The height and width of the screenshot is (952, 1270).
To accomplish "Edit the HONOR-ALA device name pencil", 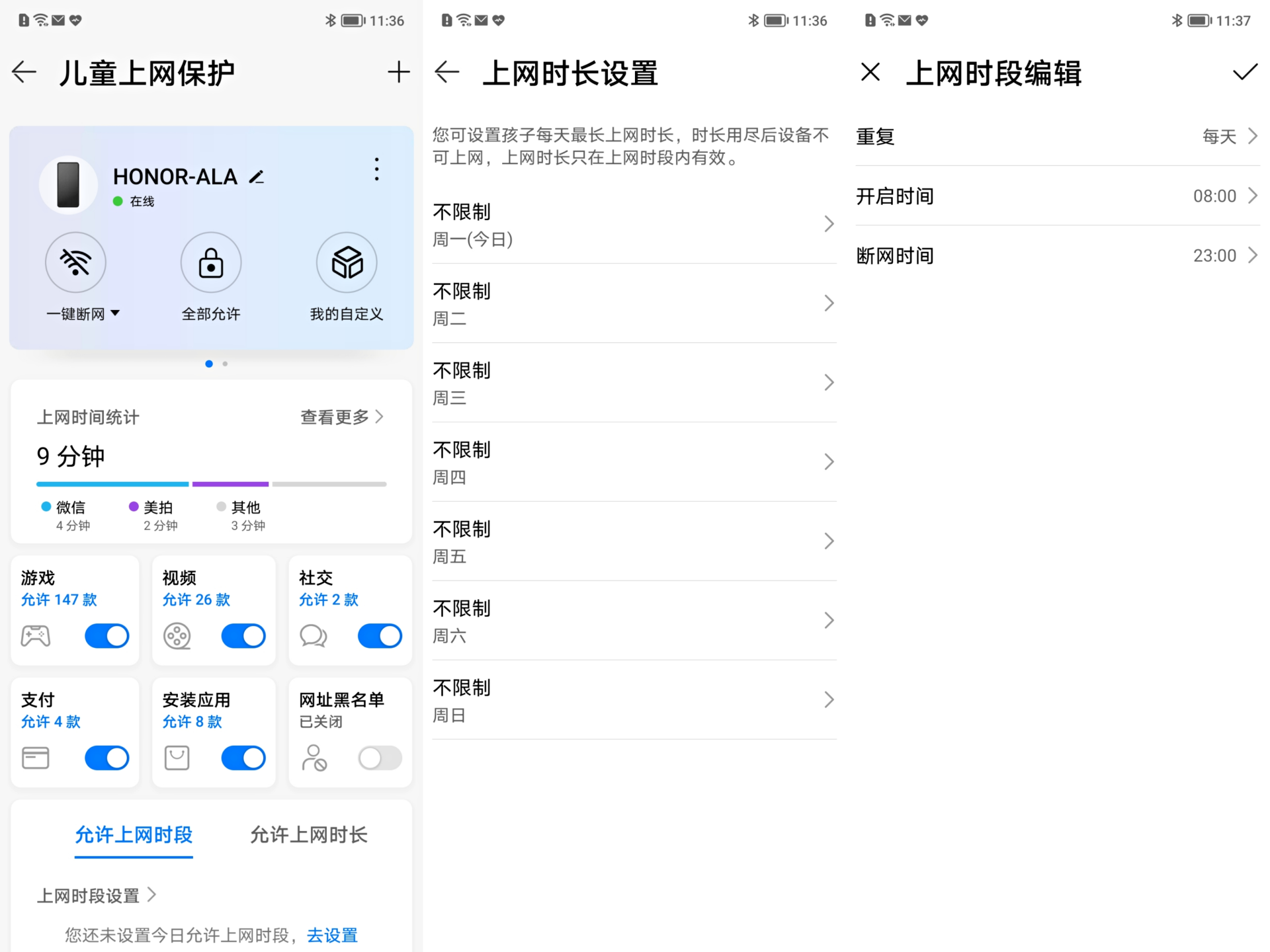I will click(257, 177).
